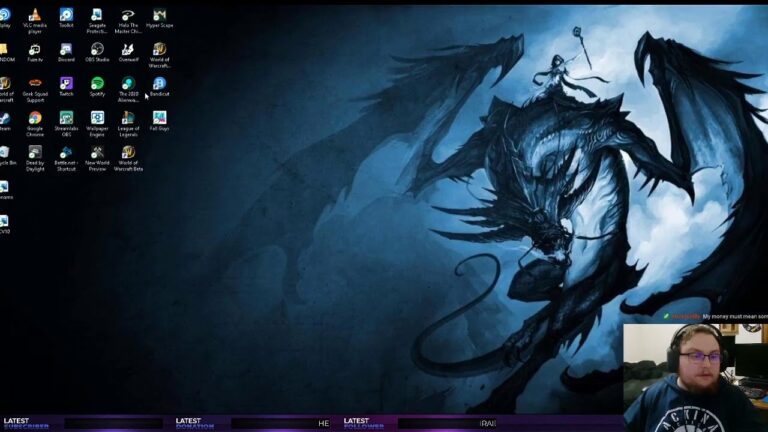Open the Fuze.tv desktop shortcut

point(35,52)
